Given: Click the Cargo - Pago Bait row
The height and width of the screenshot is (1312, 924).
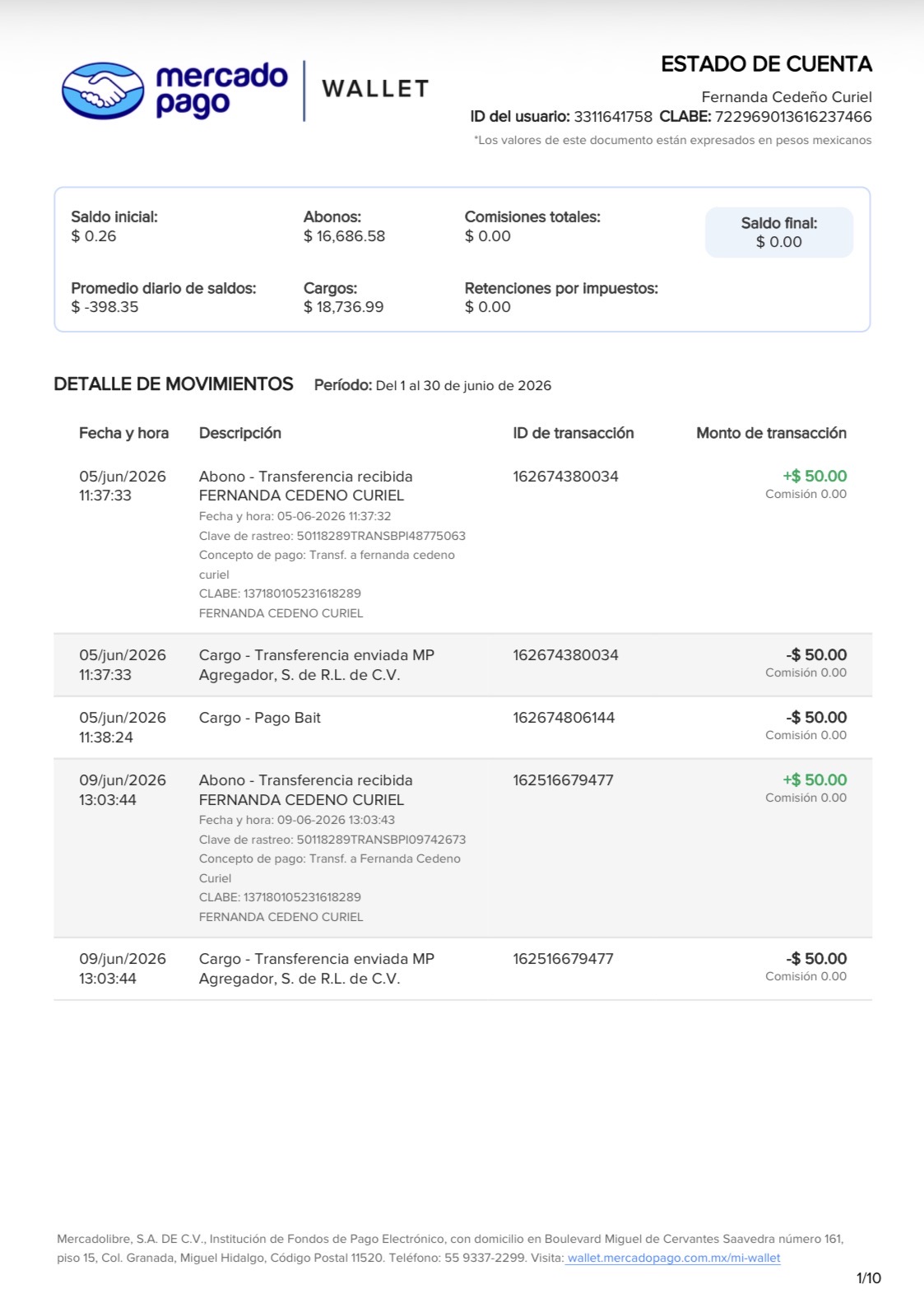Looking at the screenshot, I should [x=462, y=728].
